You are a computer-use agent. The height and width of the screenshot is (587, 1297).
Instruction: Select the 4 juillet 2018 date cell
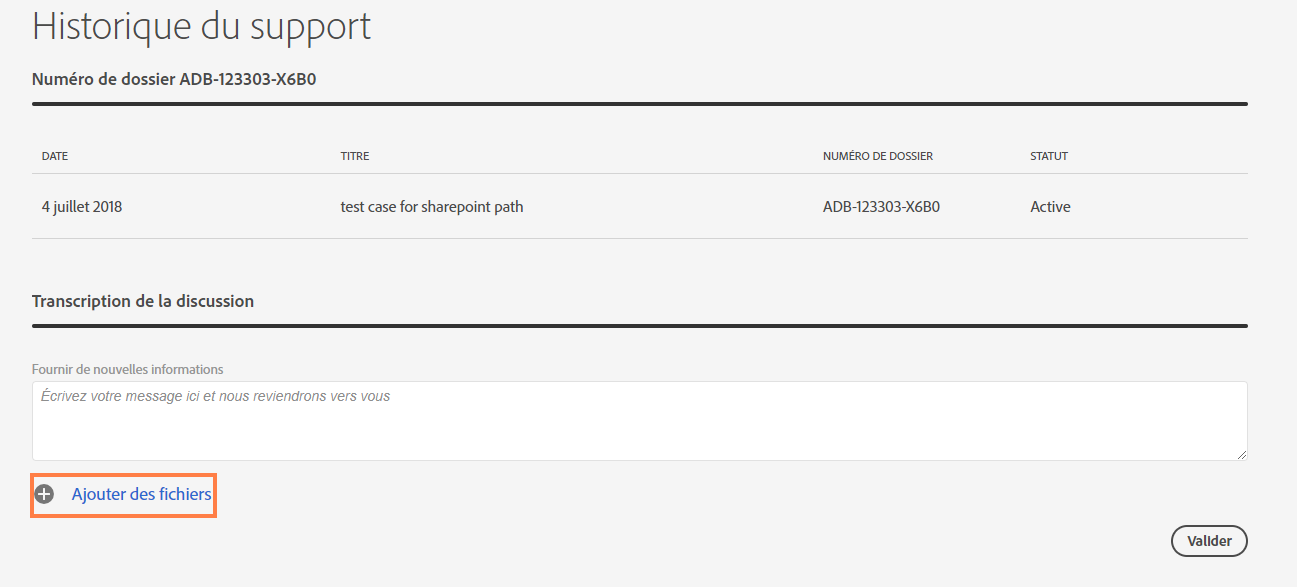82,207
